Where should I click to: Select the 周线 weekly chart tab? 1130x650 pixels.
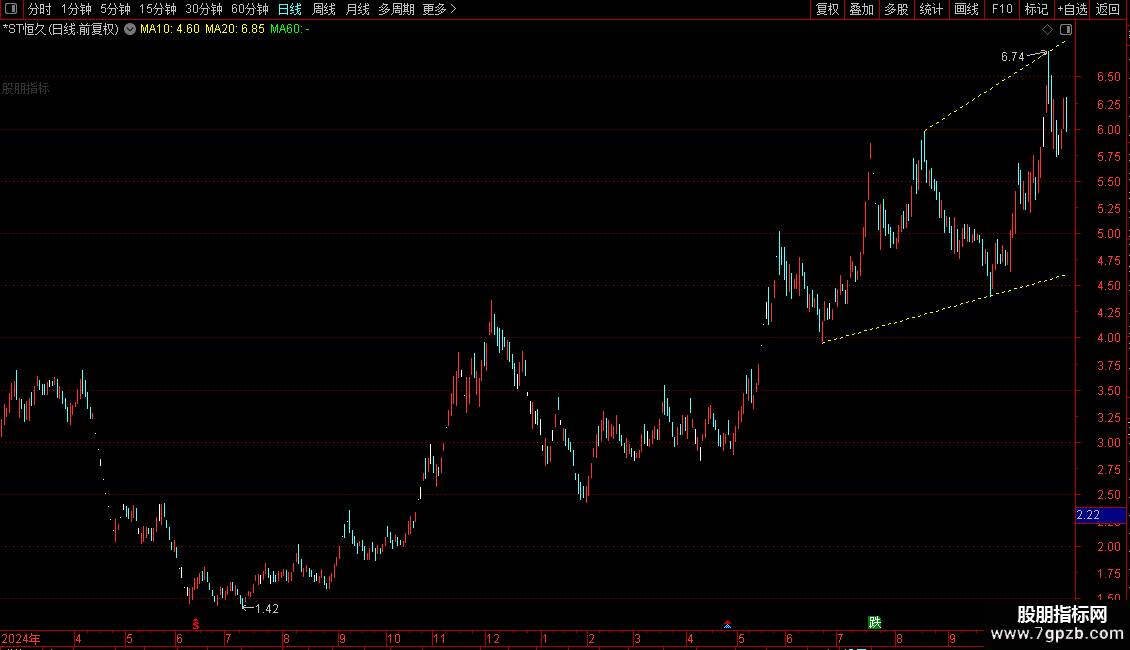pos(324,9)
